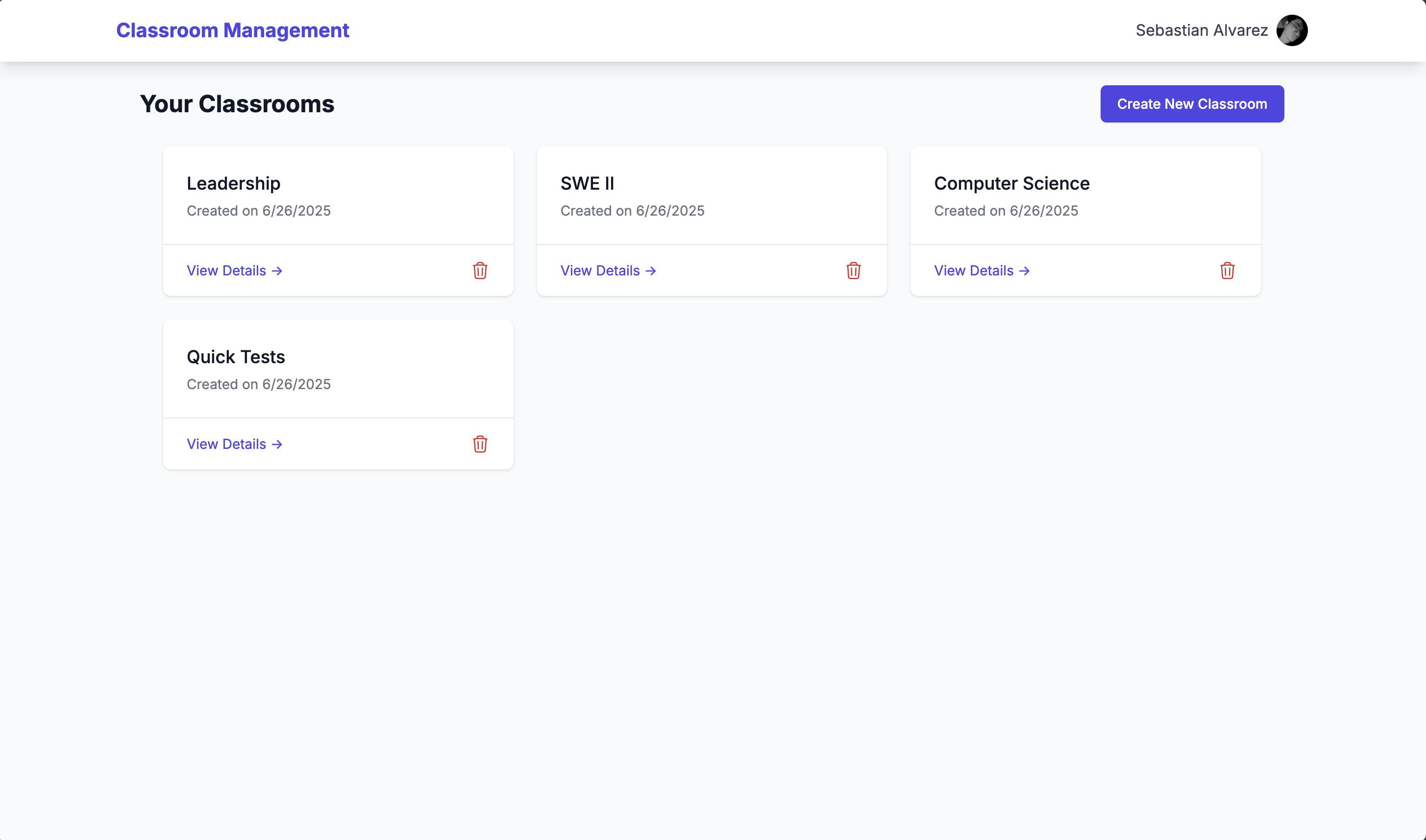Go to Classroom Management home logo

233,30
